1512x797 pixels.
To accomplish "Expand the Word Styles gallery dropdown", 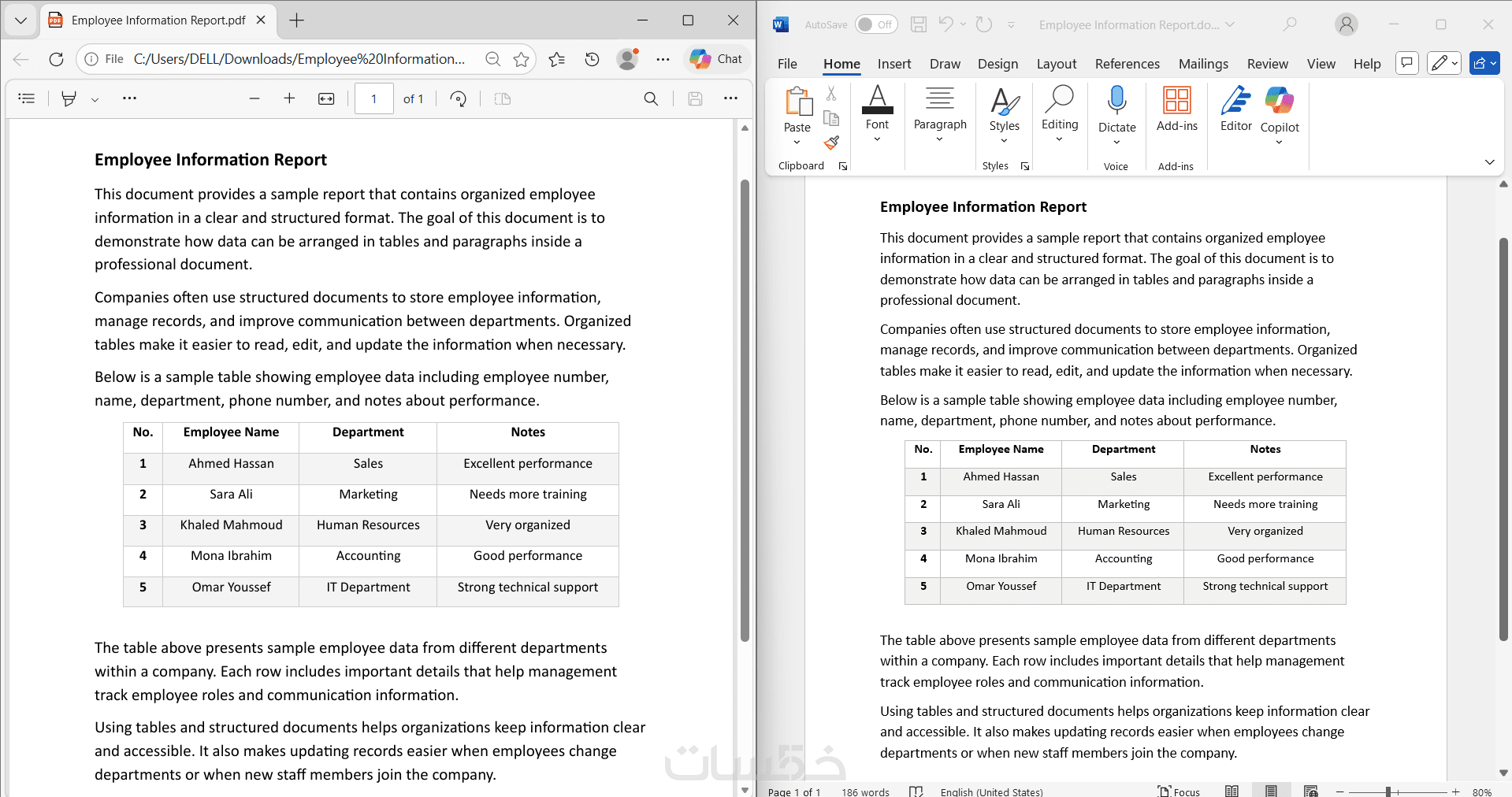I will pyautogui.click(x=1004, y=141).
